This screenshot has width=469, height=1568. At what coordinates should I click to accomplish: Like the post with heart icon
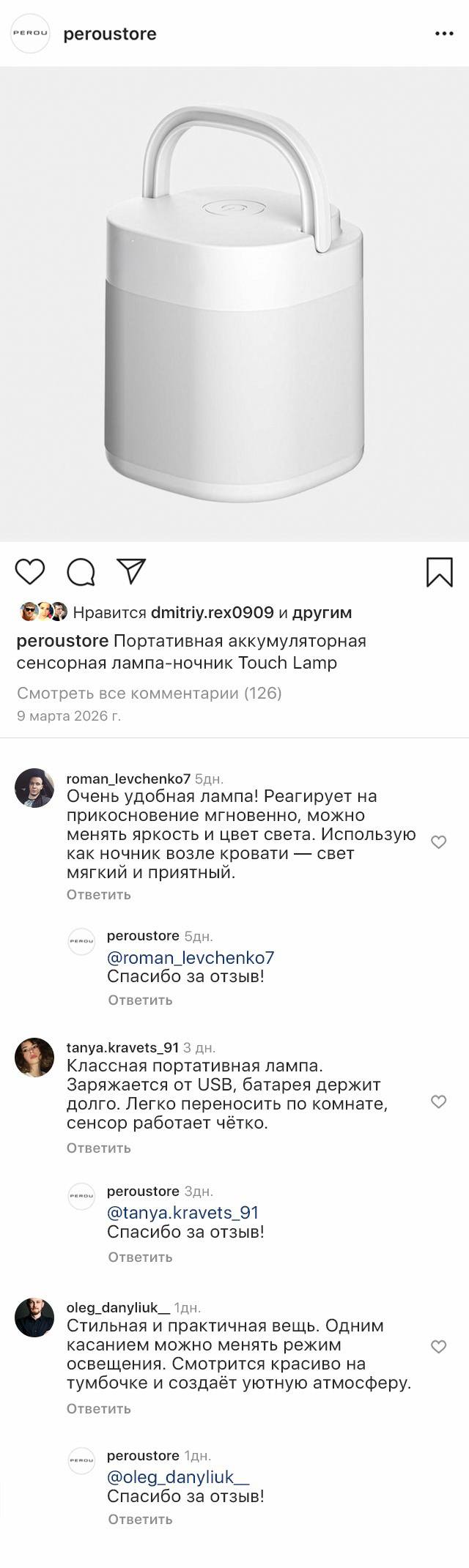pos(30,571)
